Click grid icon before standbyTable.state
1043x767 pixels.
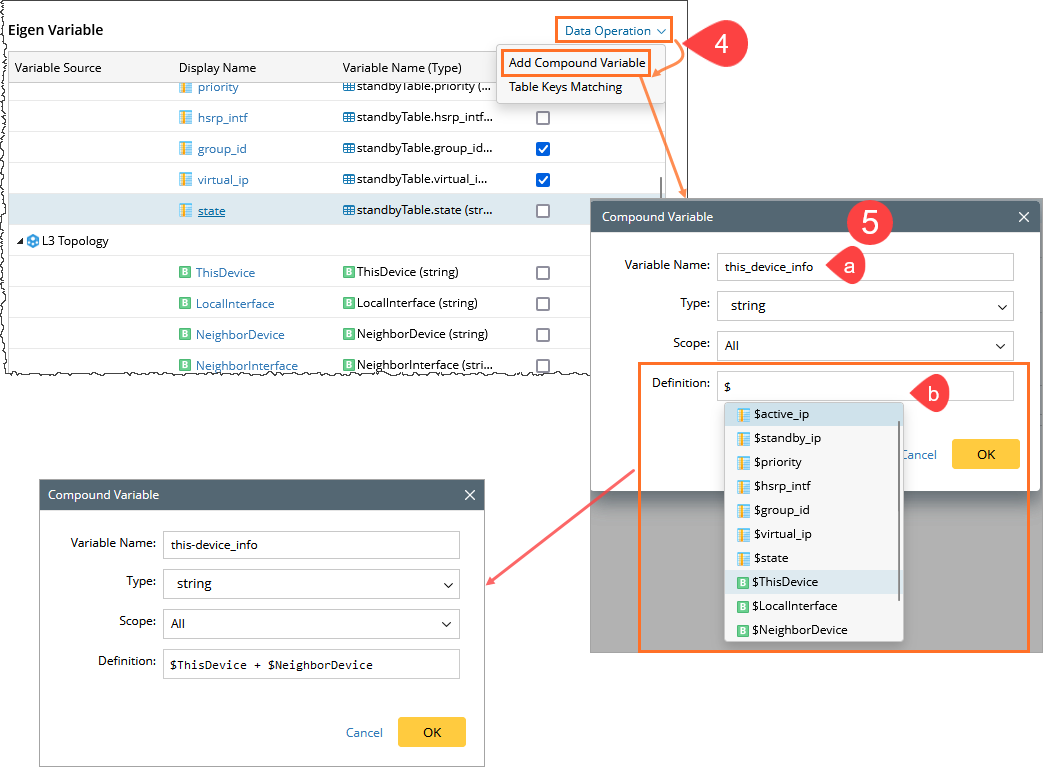(x=349, y=210)
